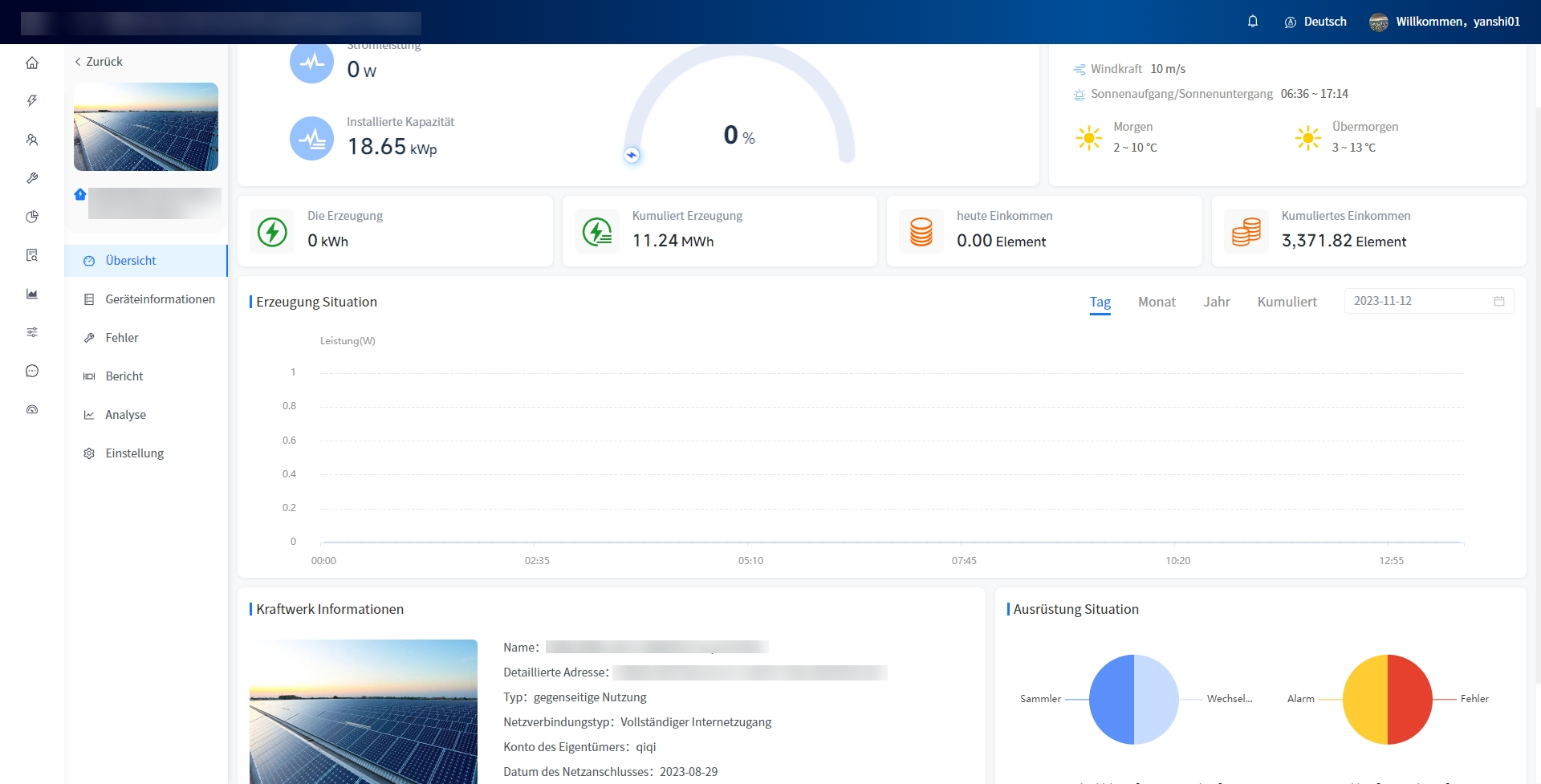This screenshot has width=1541, height=784.
Task: Open the user management icon in left rail
Action: pos(32,140)
